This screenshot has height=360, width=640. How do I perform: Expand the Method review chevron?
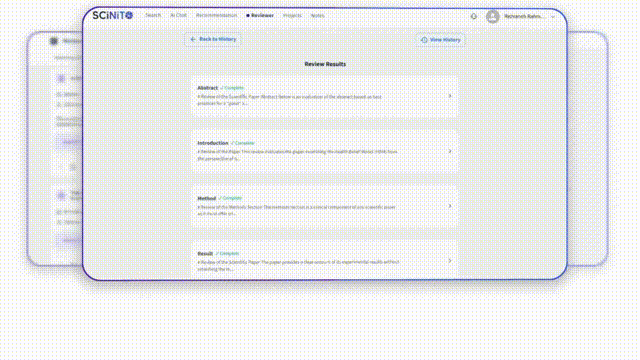click(x=450, y=206)
